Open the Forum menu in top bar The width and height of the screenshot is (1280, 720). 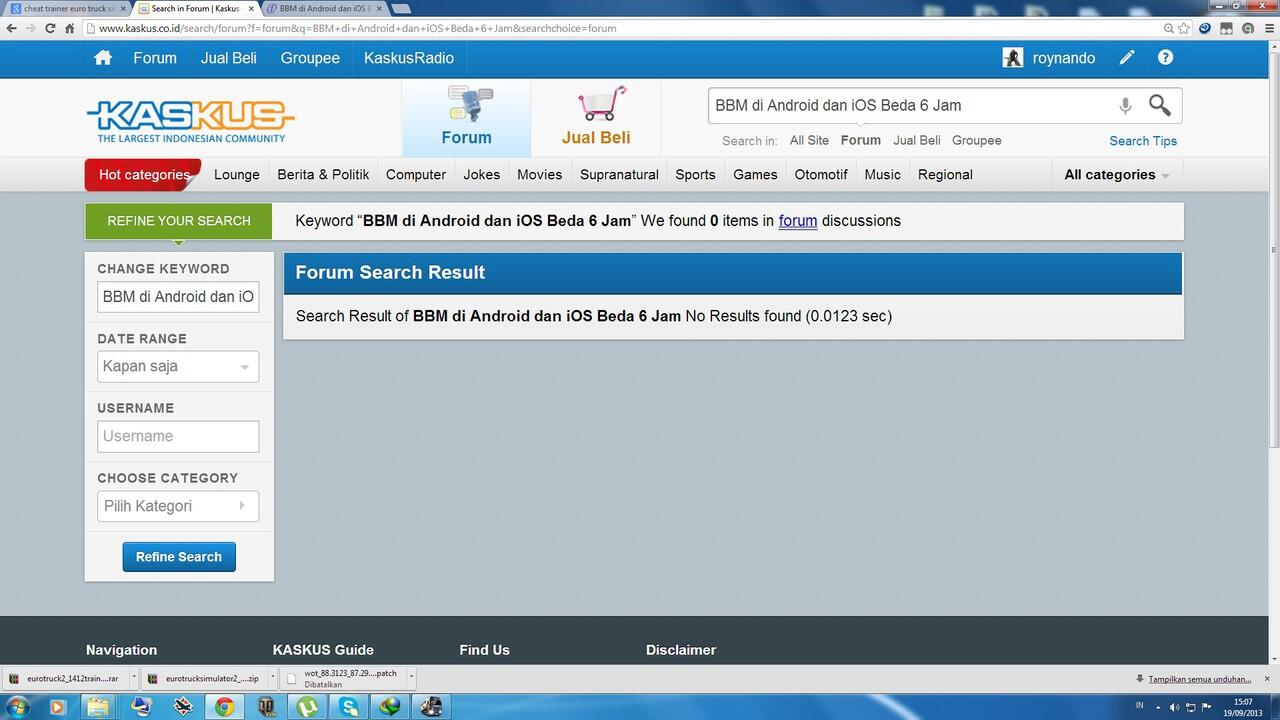tap(155, 58)
